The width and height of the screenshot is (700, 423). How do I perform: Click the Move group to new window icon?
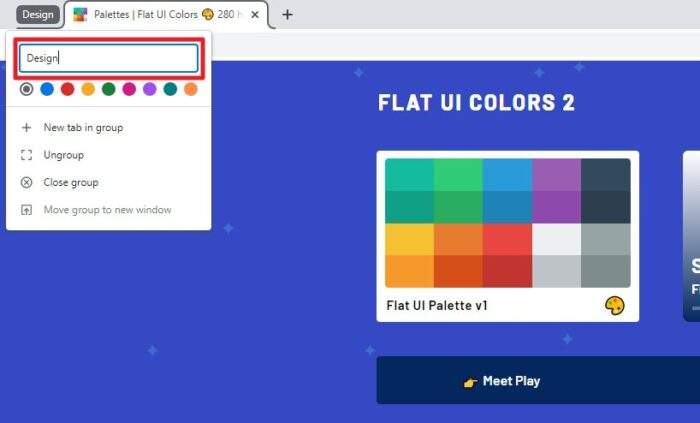(26, 210)
